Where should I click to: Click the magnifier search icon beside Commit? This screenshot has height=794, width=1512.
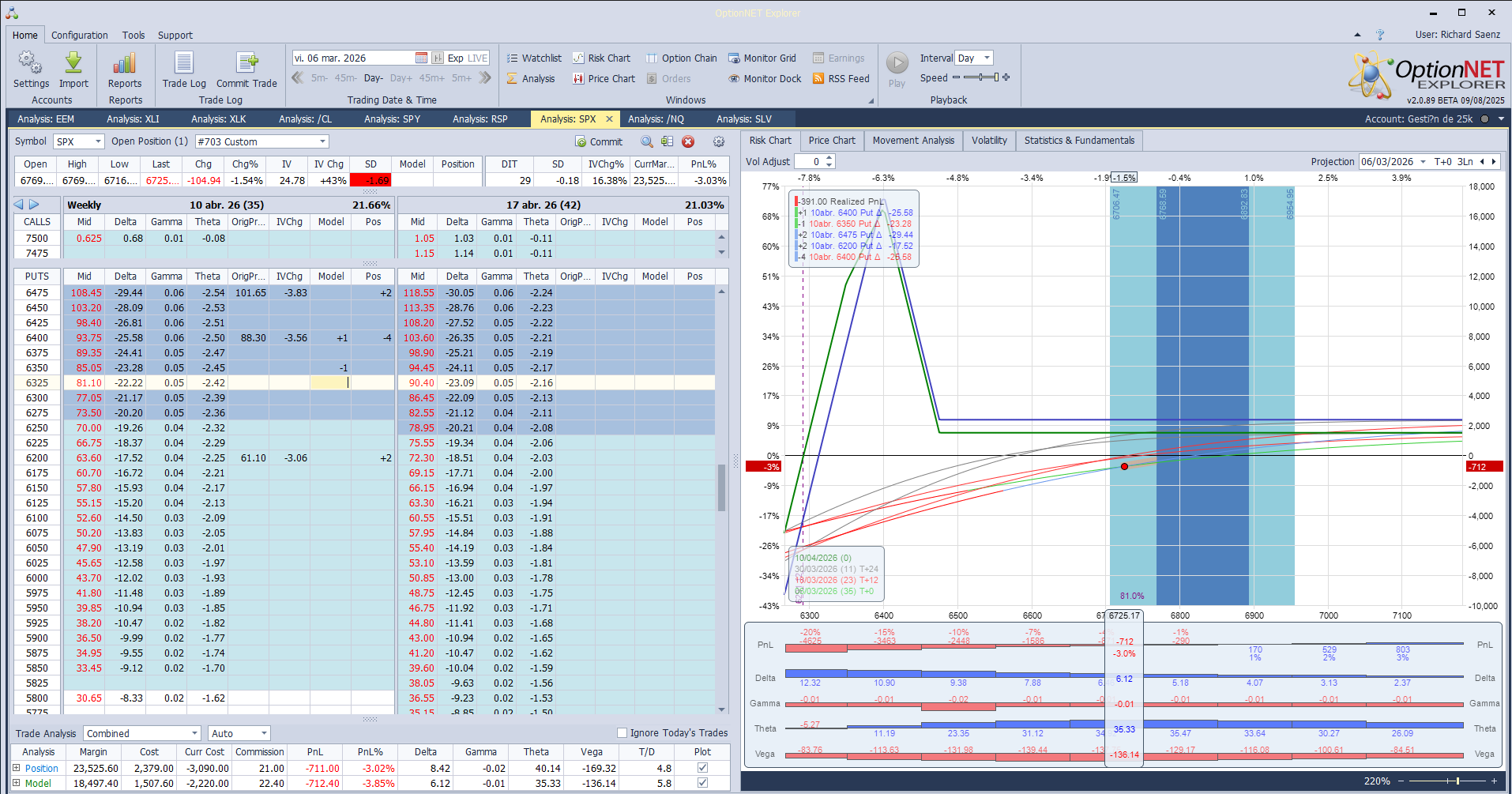pyautogui.click(x=647, y=141)
